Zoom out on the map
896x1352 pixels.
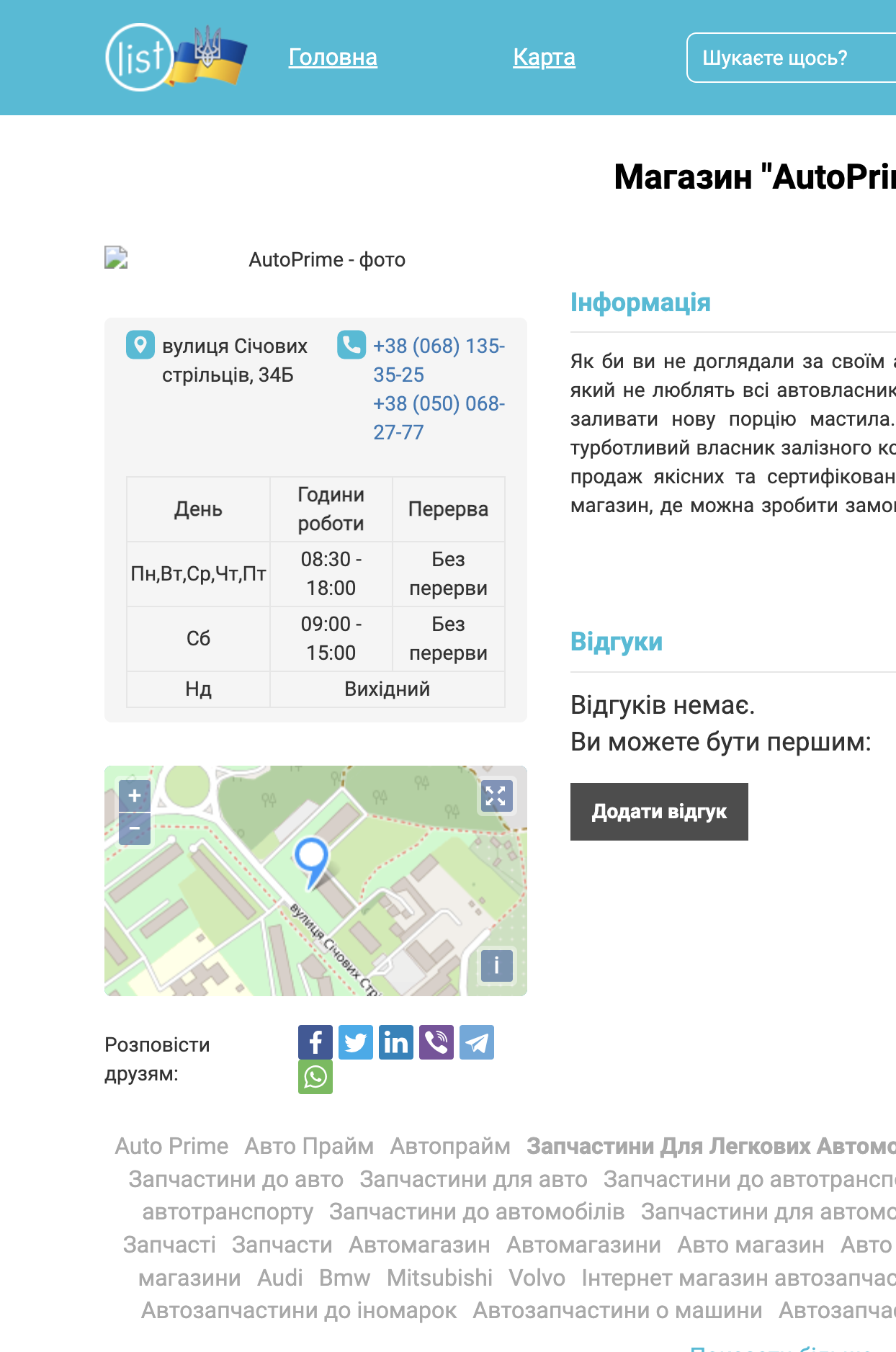(135, 829)
